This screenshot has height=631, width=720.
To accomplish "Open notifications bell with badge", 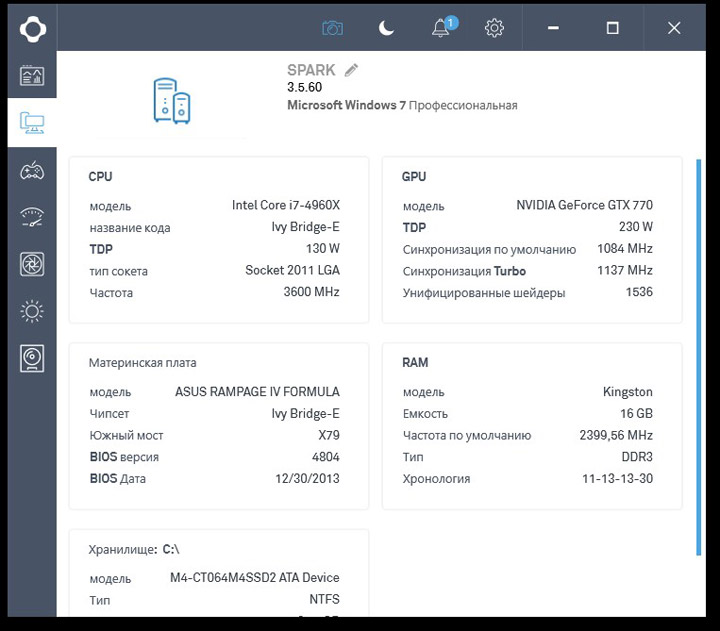I will pos(443,27).
